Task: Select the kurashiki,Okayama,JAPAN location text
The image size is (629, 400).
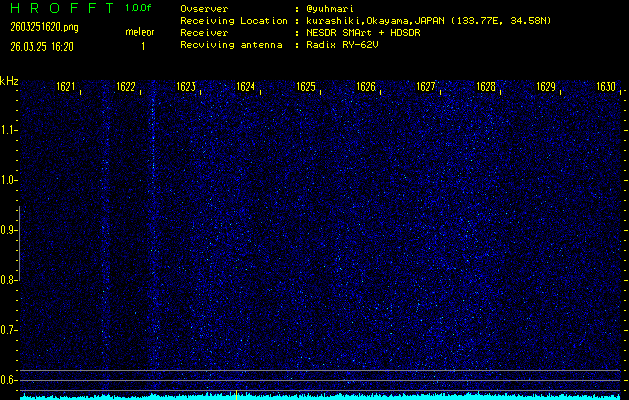Action: (428, 21)
